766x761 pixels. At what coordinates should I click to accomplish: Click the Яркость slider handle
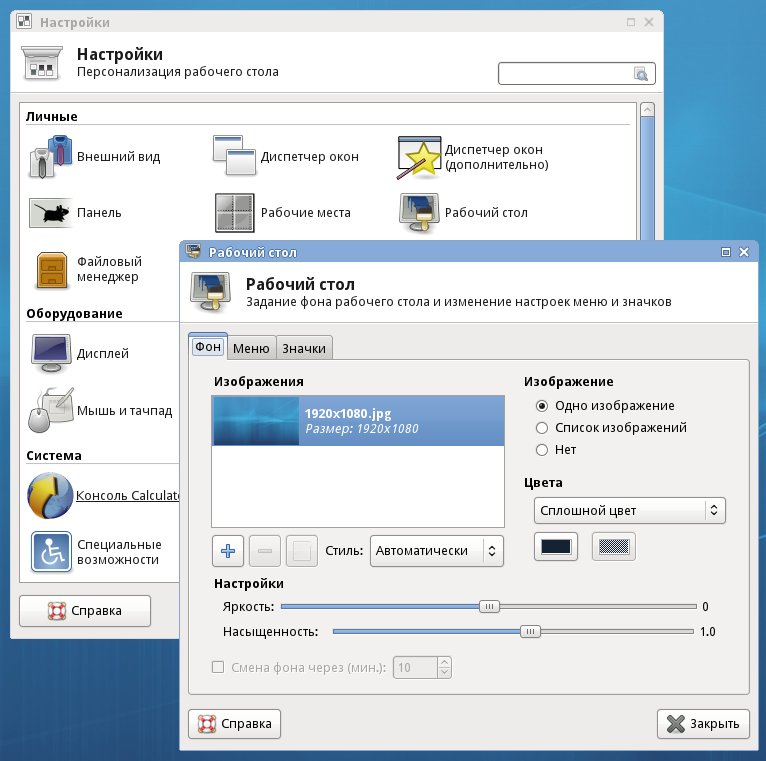tap(489, 607)
